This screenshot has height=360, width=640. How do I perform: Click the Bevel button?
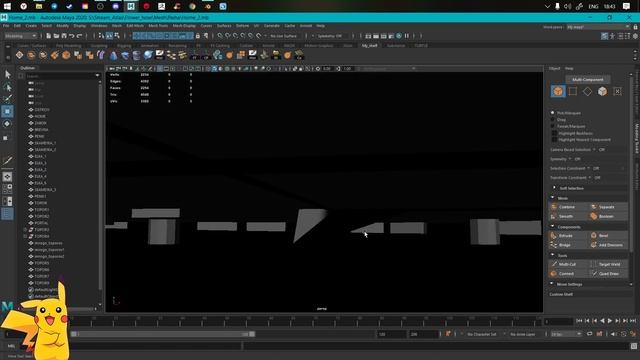point(608,236)
